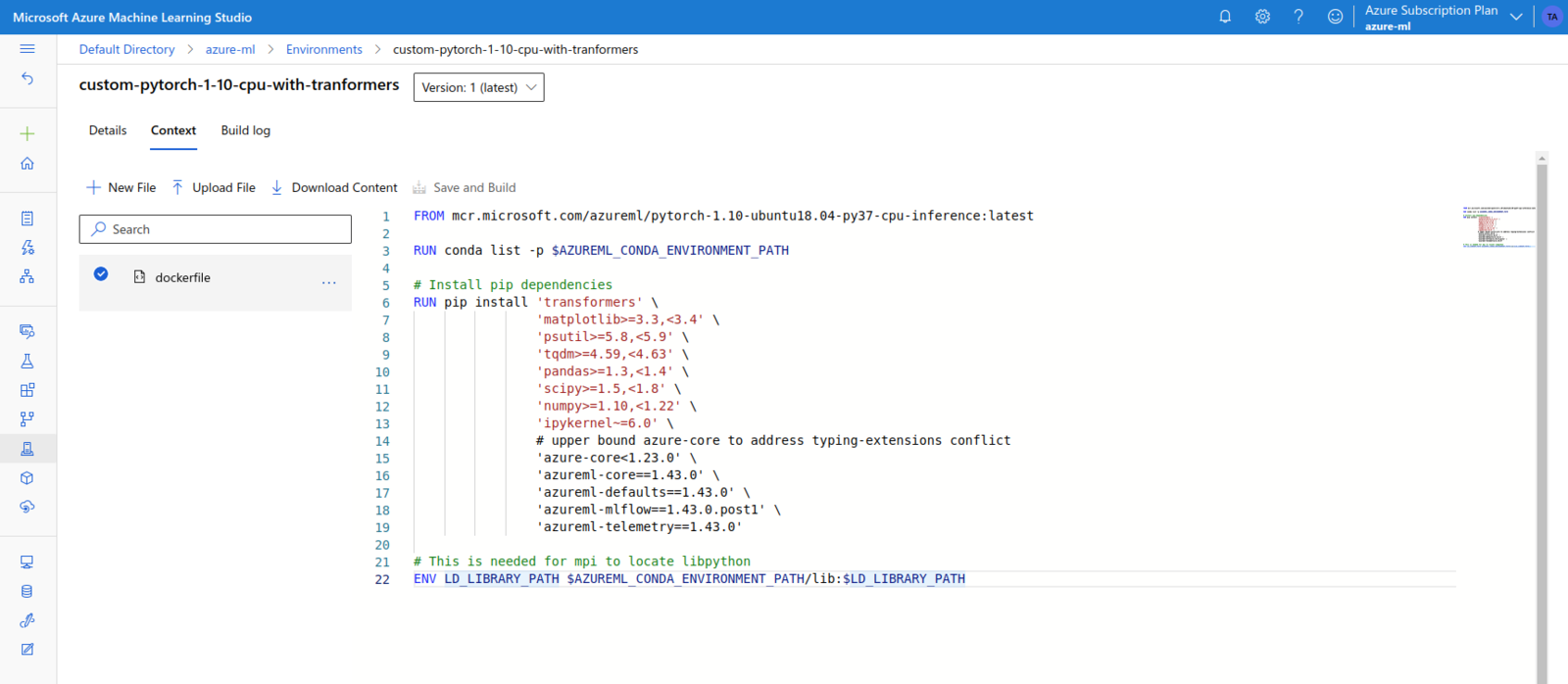This screenshot has width=1568, height=684.
Task: Open Default Directory breadcrumb link
Action: (x=127, y=49)
